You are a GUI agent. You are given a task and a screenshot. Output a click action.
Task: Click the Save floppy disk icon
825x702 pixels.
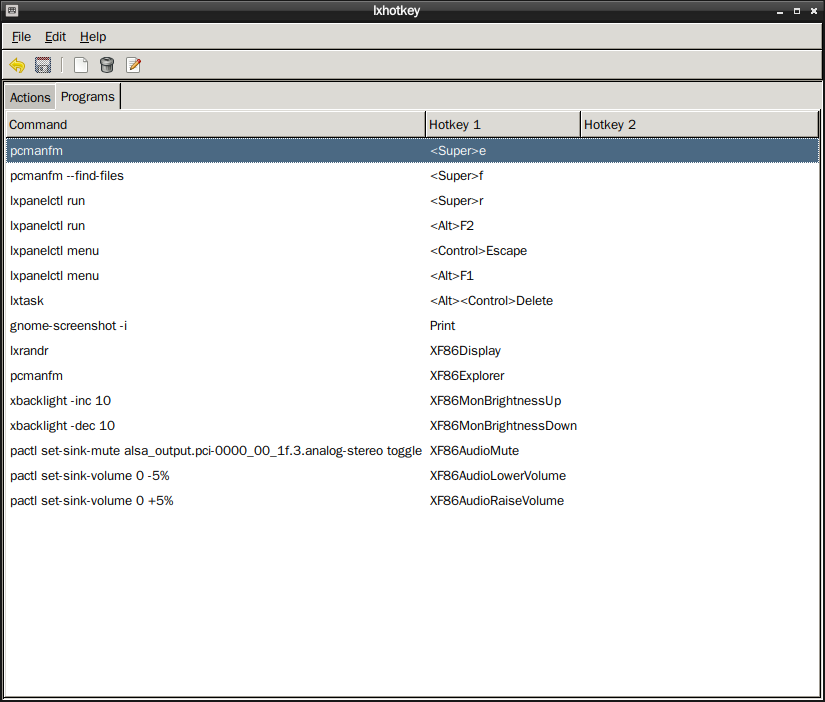[43, 65]
